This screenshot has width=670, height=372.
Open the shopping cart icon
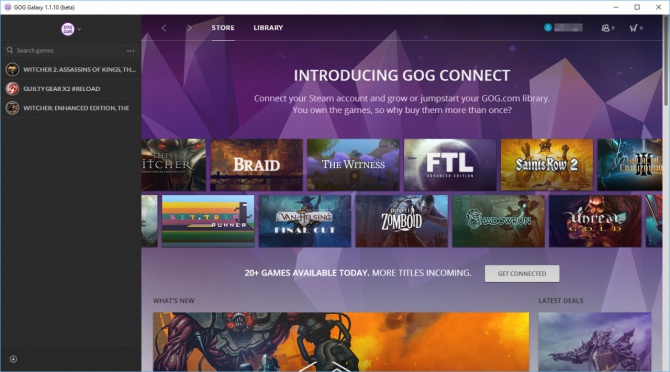(633, 28)
